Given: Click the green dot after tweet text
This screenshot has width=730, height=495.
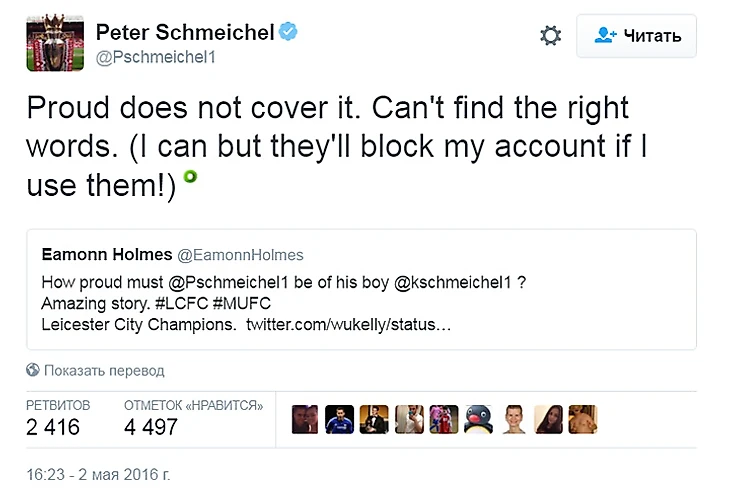Looking at the screenshot, I should coord(190,177).
